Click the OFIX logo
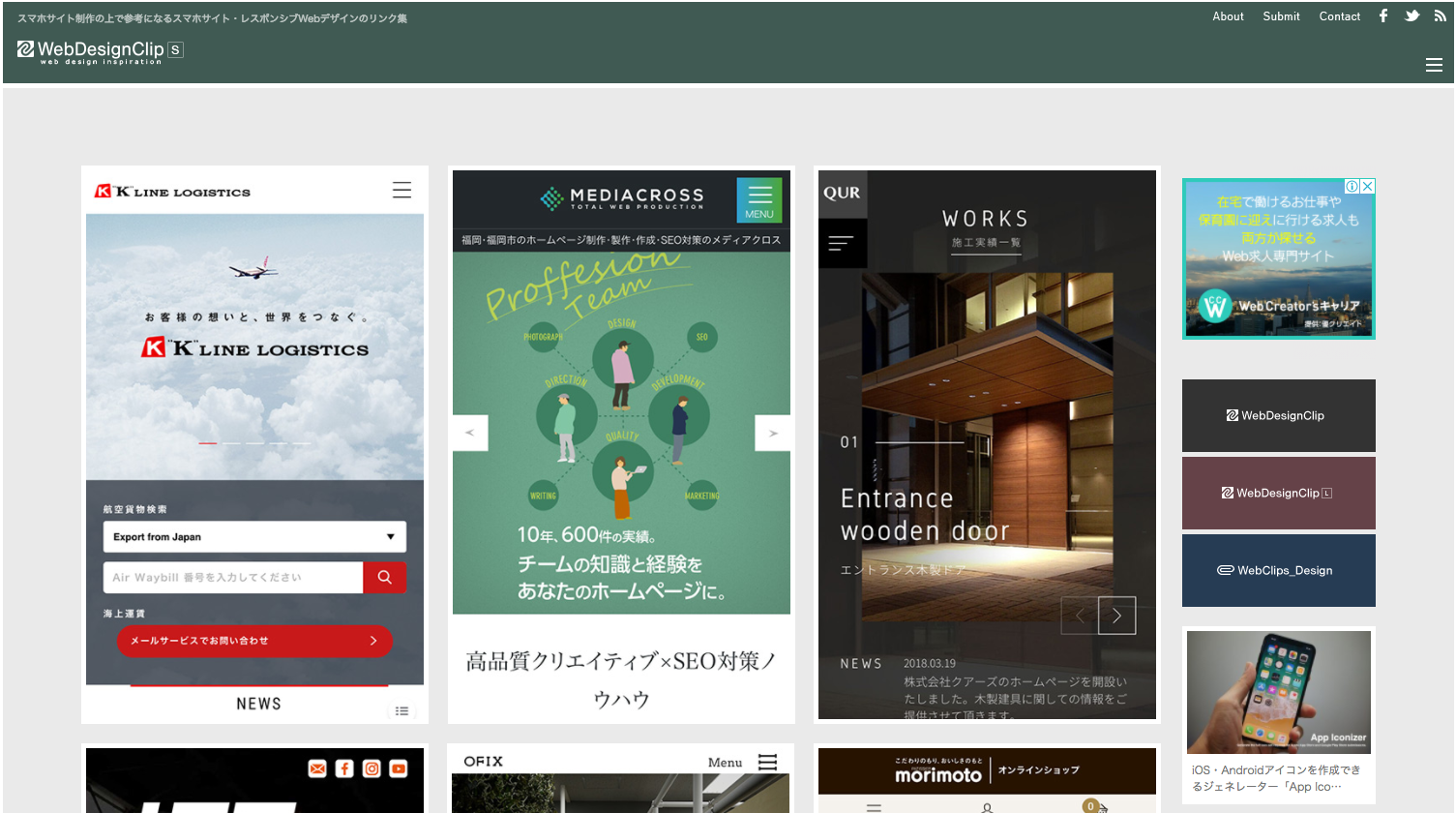1456x813 pixels. (x=483, y=762)
